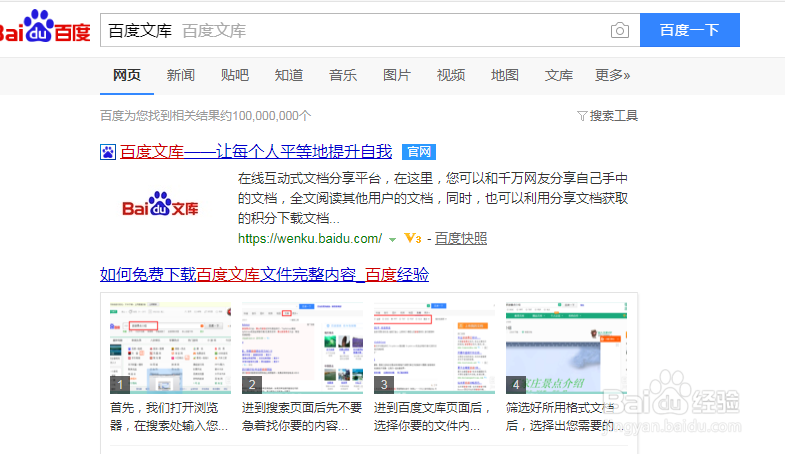Expand the 更多» menu
Image resolution: width=785 pixels, height=454 pixels.
(612, 76)
